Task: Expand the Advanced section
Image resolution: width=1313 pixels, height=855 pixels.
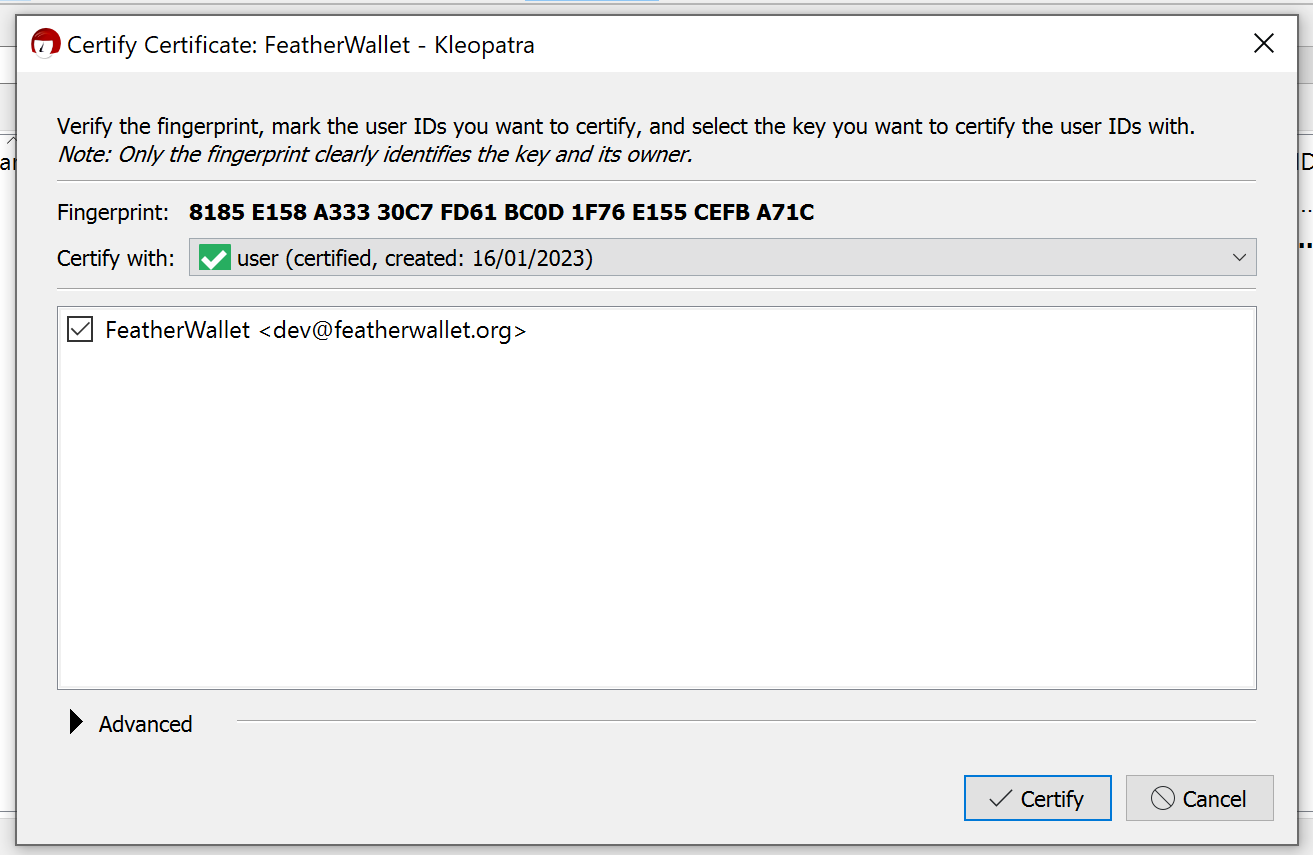Action: (x=76, y=722)
